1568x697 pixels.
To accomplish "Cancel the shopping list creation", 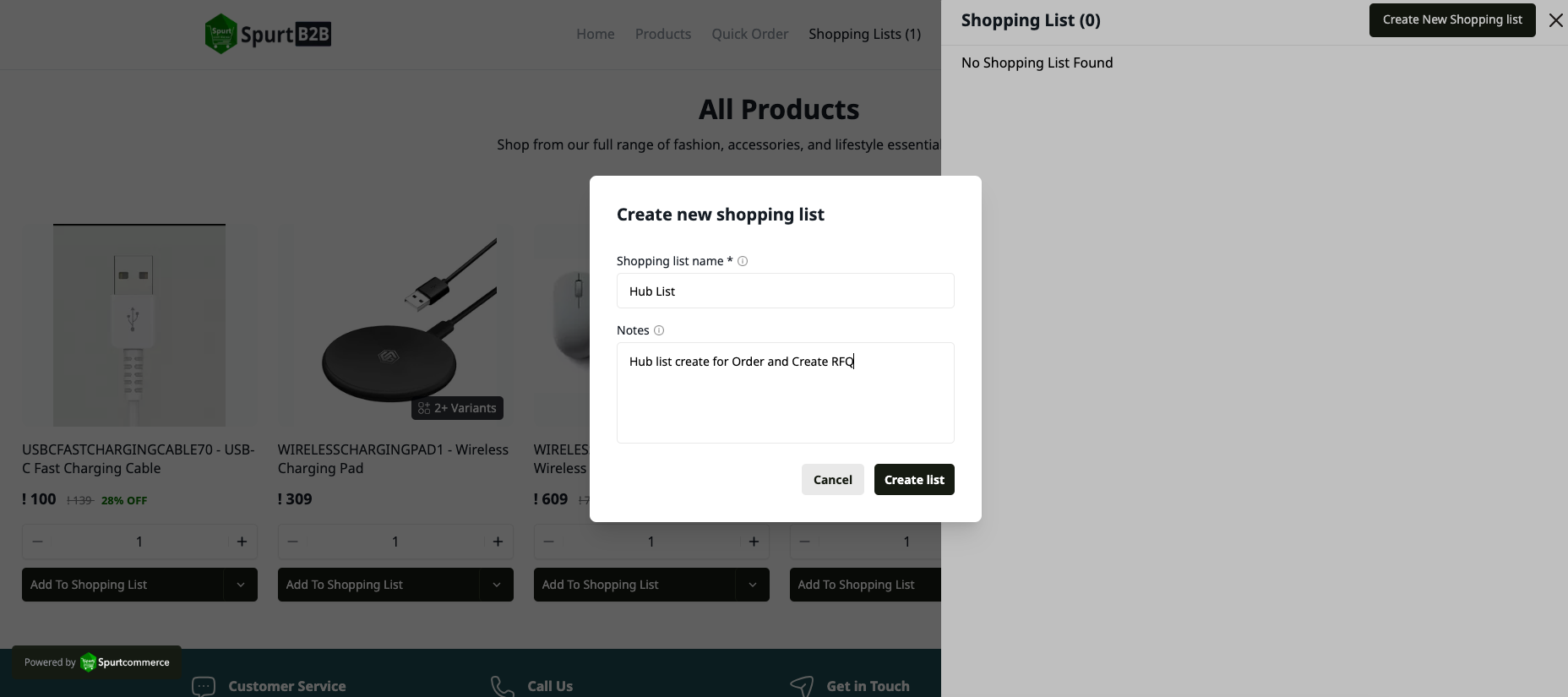I will coord(832,479).
